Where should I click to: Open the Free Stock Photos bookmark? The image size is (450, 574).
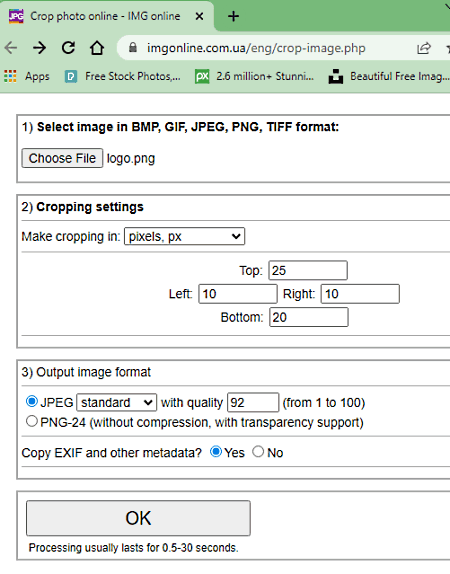[x=123, y=77]
